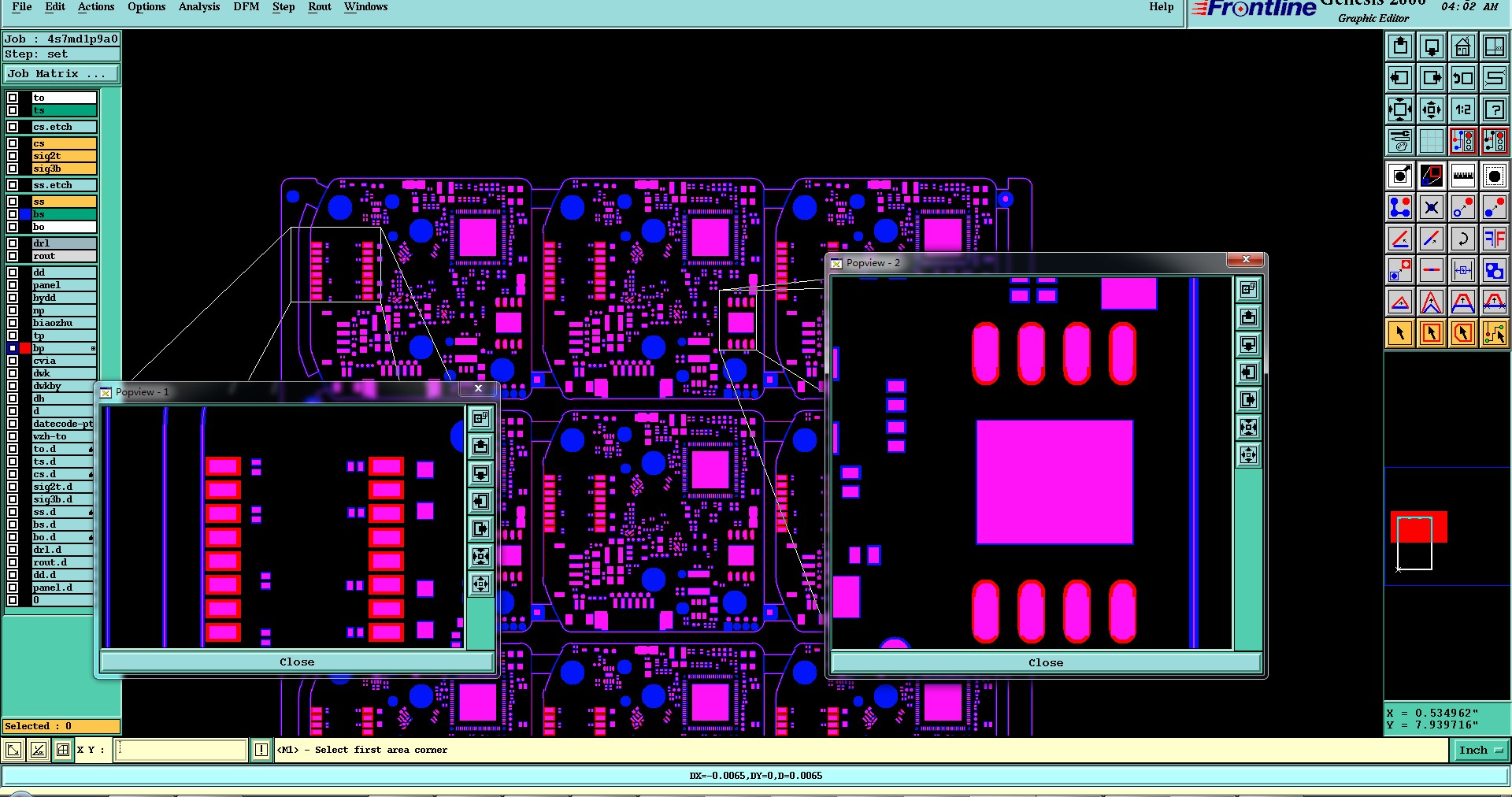The width and height of the screenshot is (1512, 797).
Task: Click the pan up arrow icon
Action: click(1400, 46)
